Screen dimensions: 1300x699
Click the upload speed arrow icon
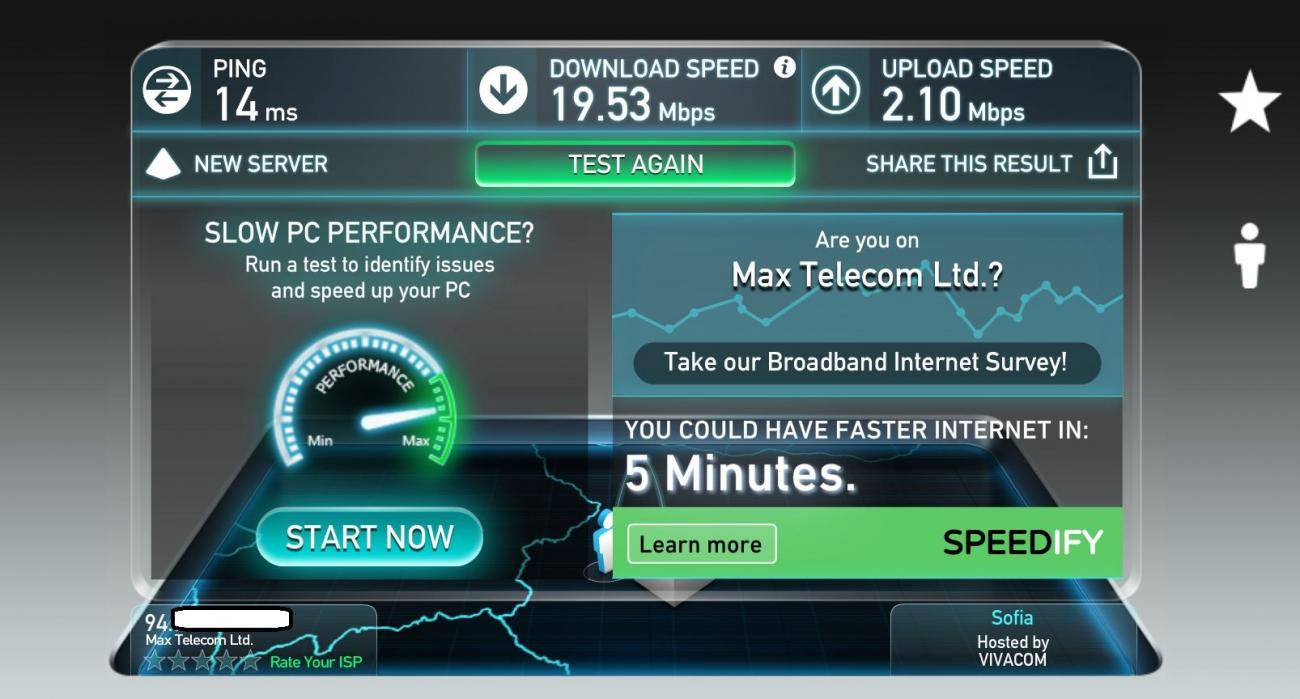coord(835,91)
